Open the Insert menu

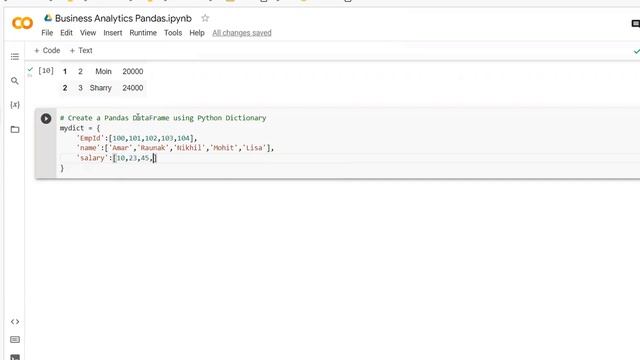coord(113,33)
